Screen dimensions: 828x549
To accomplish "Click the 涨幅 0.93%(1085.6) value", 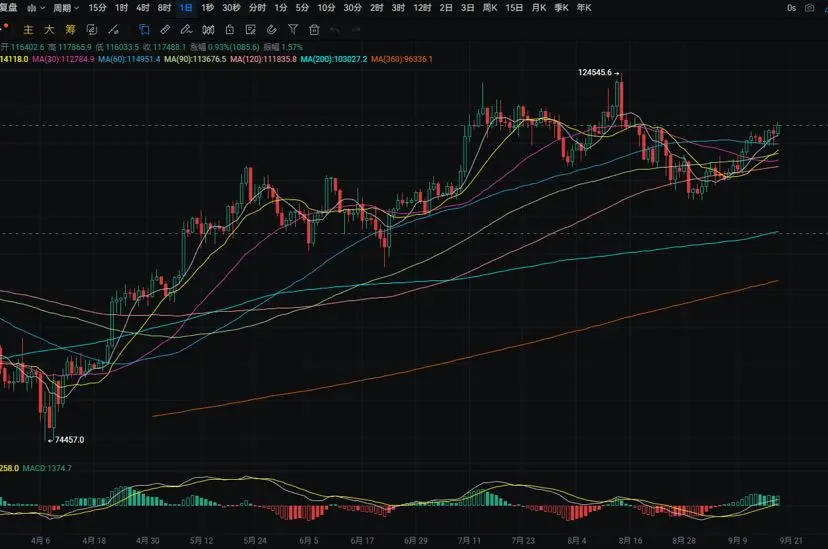I will (x=225, y=47).
